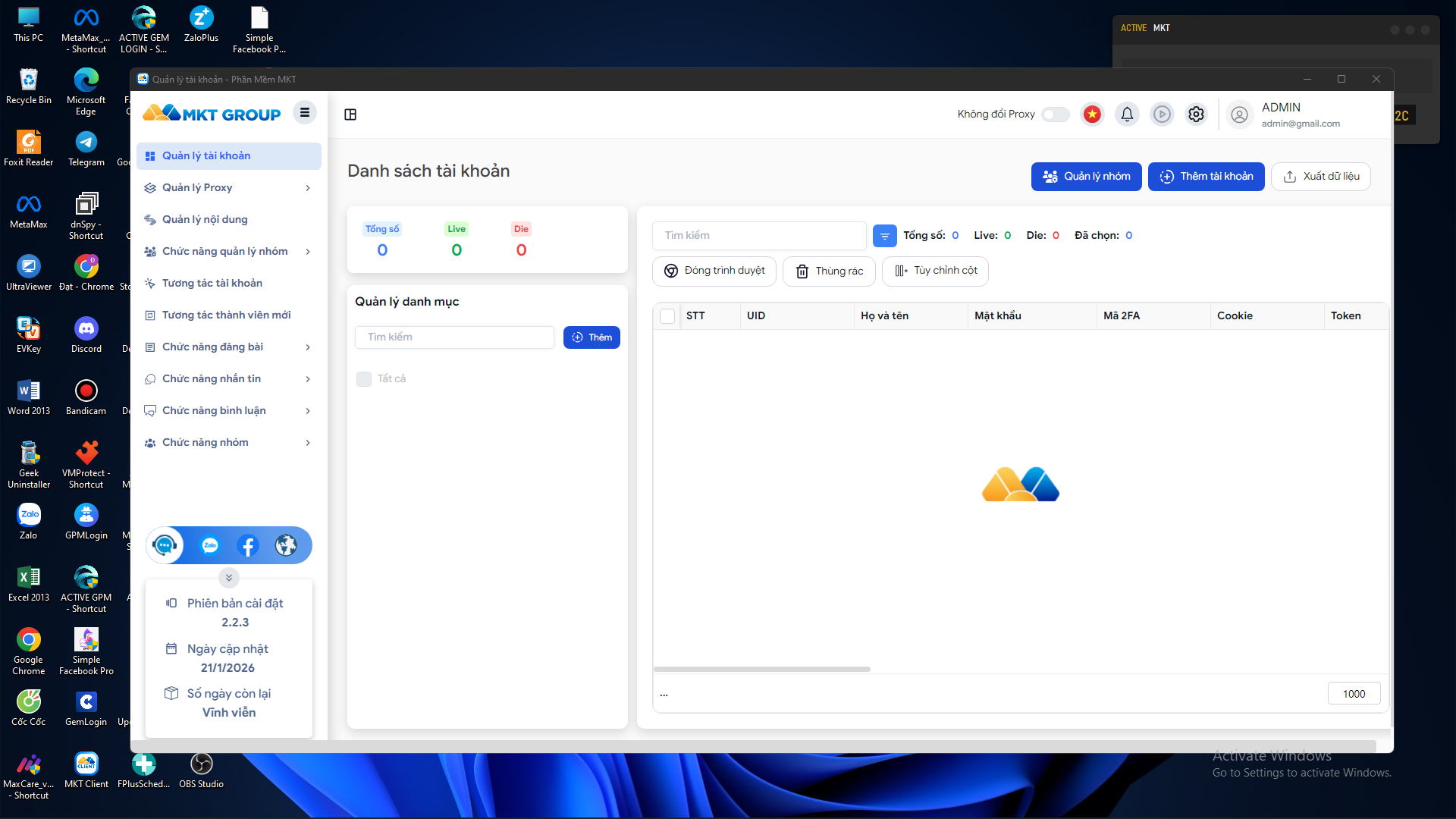The height and width of the screenshot is (819, 1456).
Task: Open Tương tác thành viên mới menu item
Action: pyautogui.click(x=229, y=315)
